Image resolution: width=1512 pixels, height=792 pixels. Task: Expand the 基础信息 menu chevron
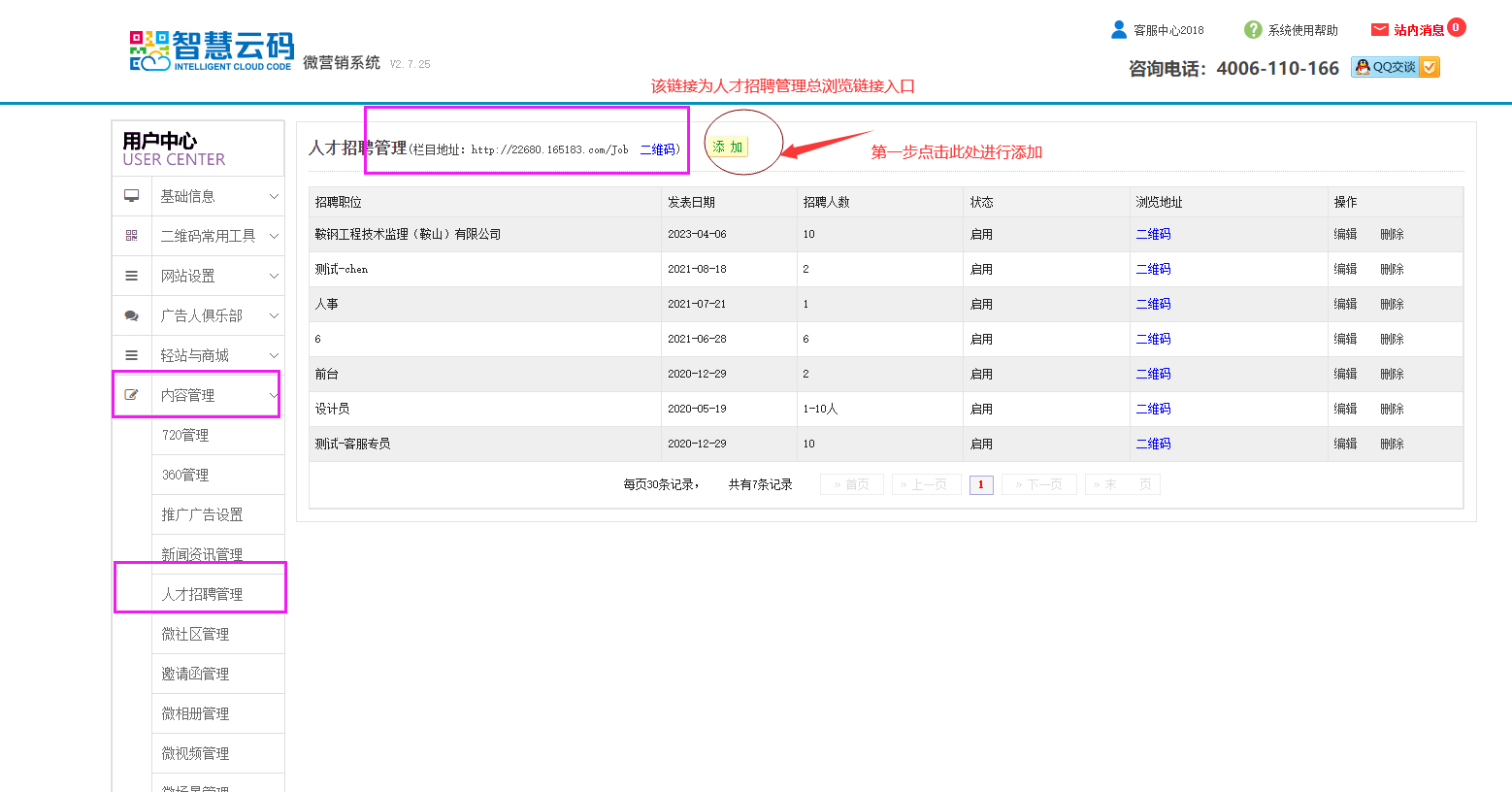[x=274, y=197]
